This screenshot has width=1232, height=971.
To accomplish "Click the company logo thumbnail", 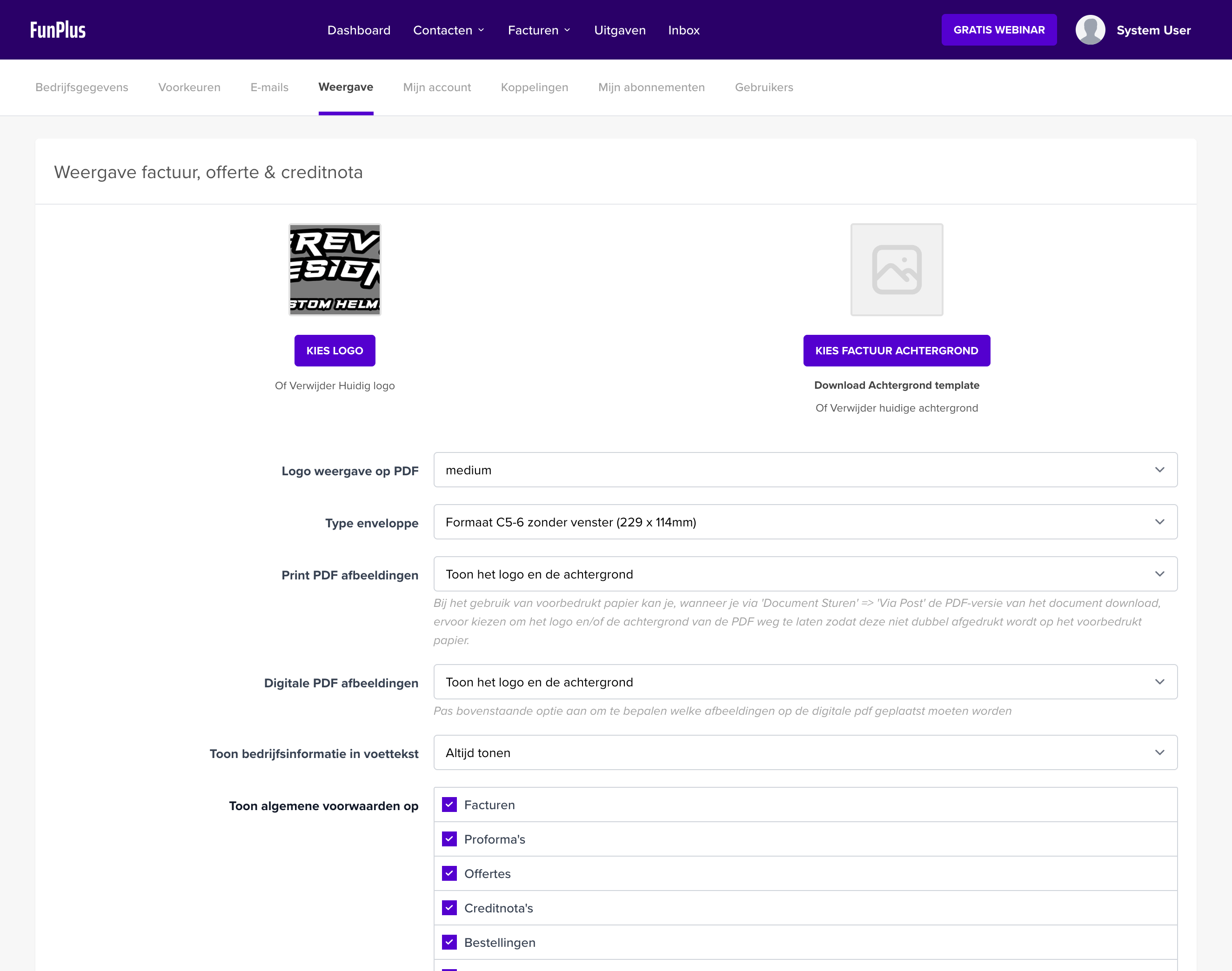I will coord(335,269).
